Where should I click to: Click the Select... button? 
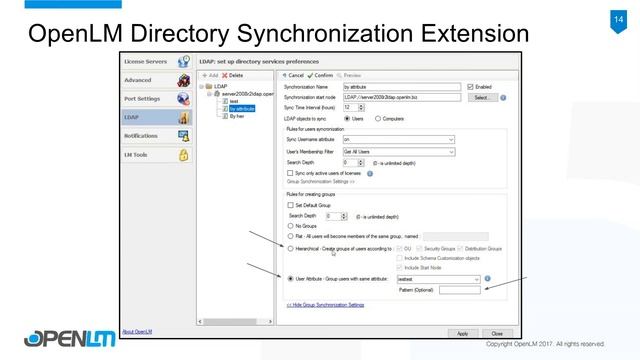pos(483,98)
